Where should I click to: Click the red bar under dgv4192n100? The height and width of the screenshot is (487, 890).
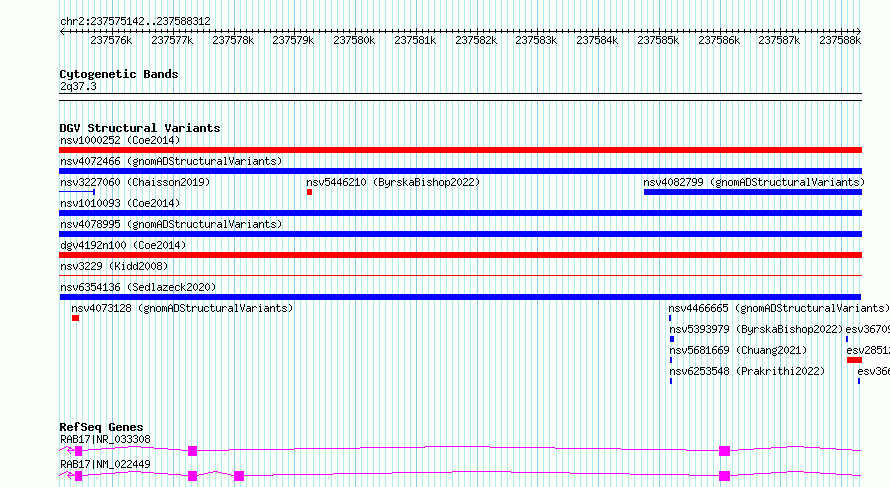tap(460, 255)
